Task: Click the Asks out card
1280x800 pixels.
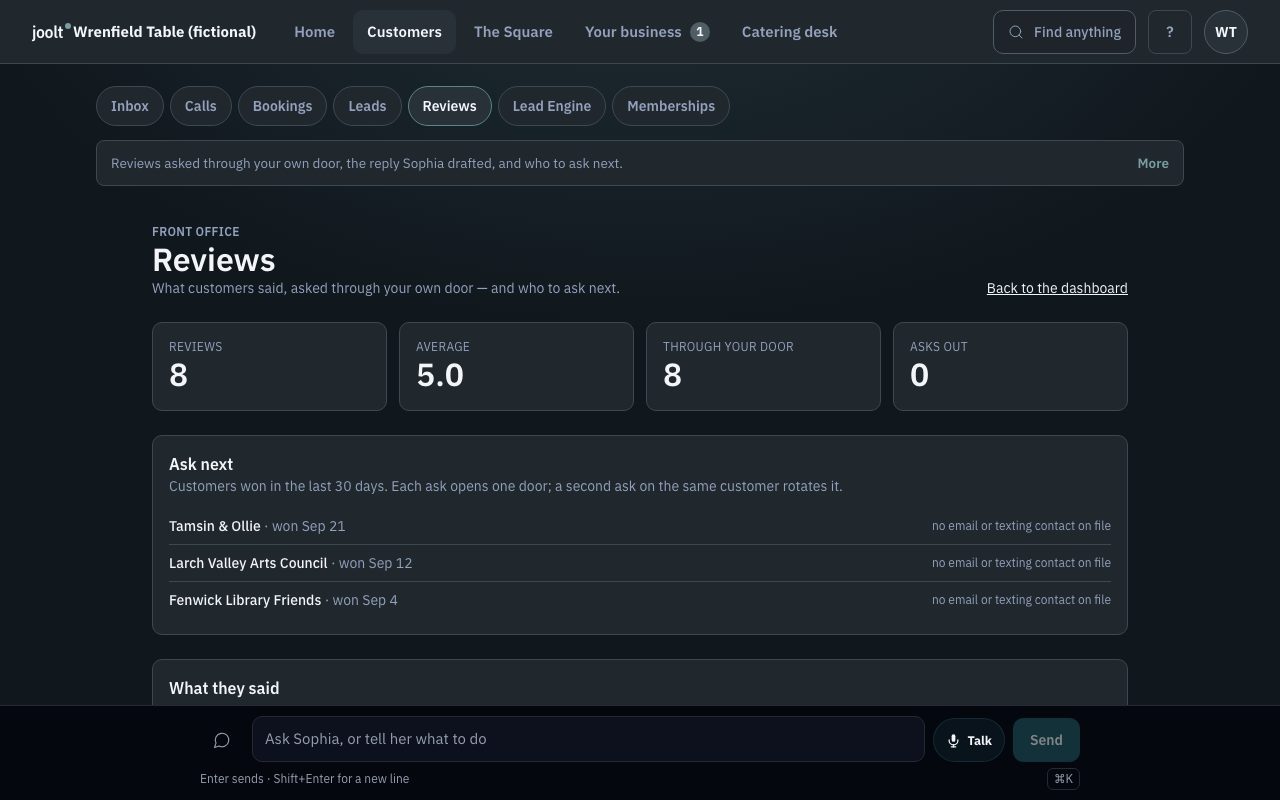Action: coord(1010,366)
